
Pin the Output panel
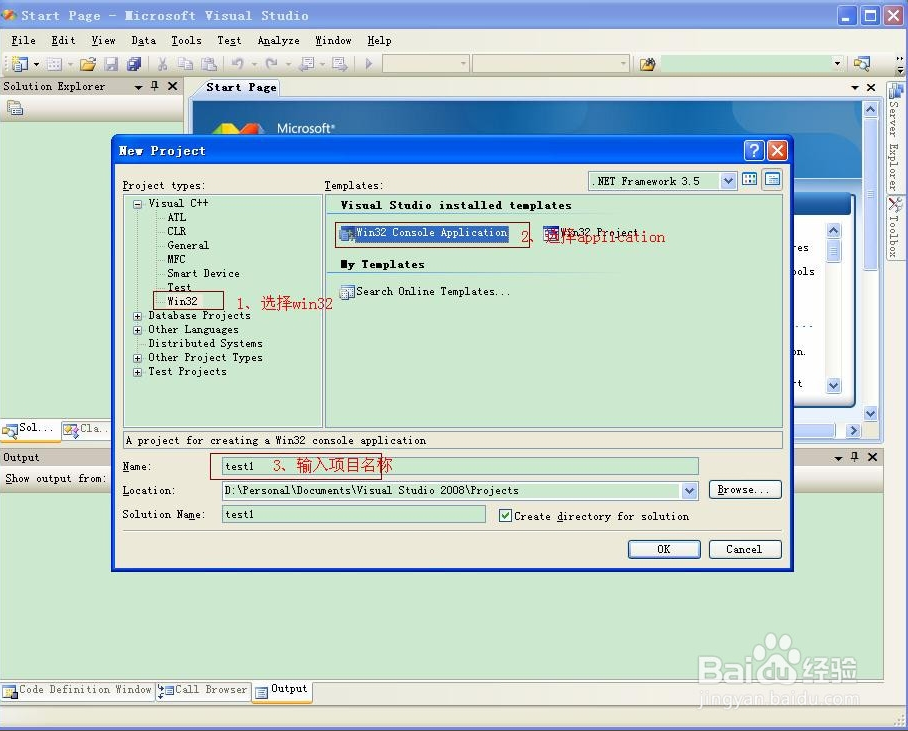855,457
